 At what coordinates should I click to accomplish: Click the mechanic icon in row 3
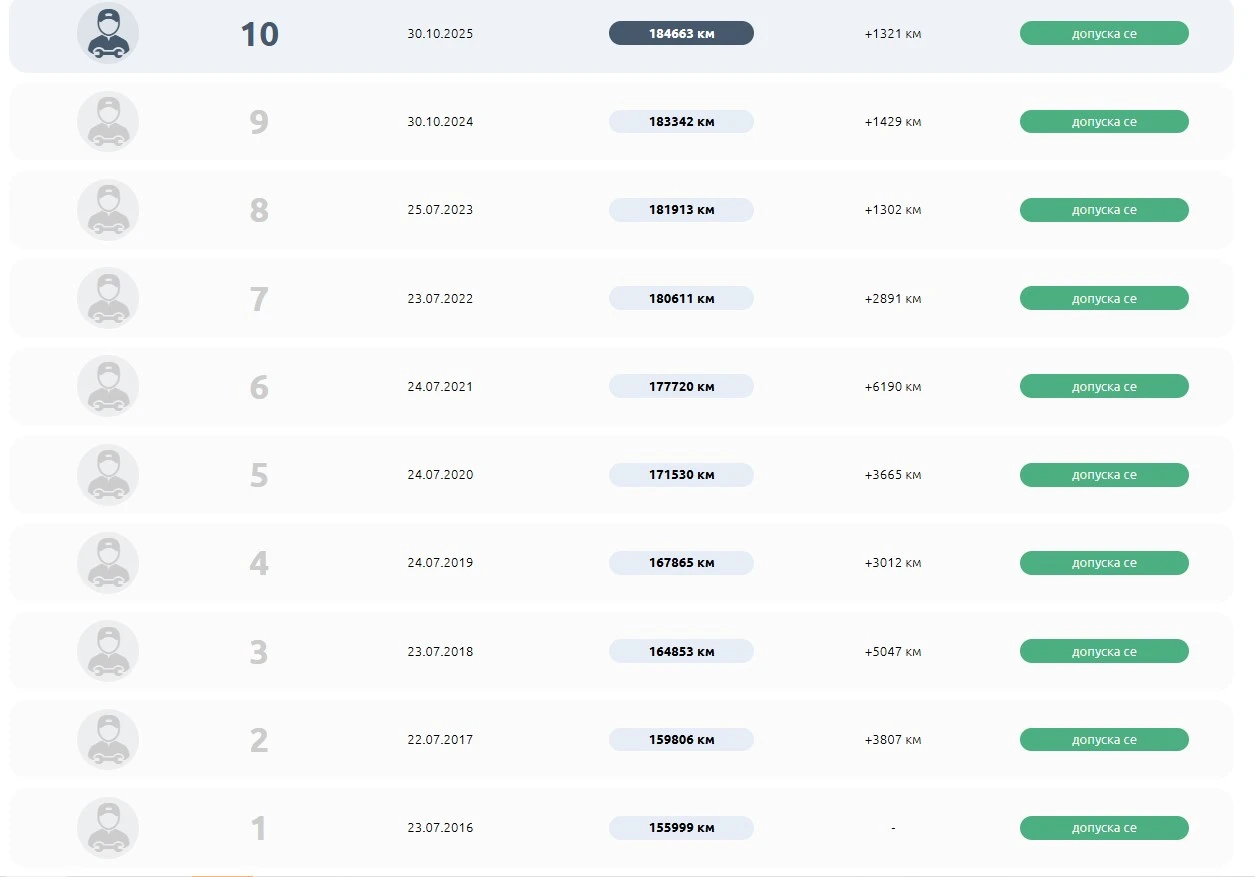tap(108, 651)
